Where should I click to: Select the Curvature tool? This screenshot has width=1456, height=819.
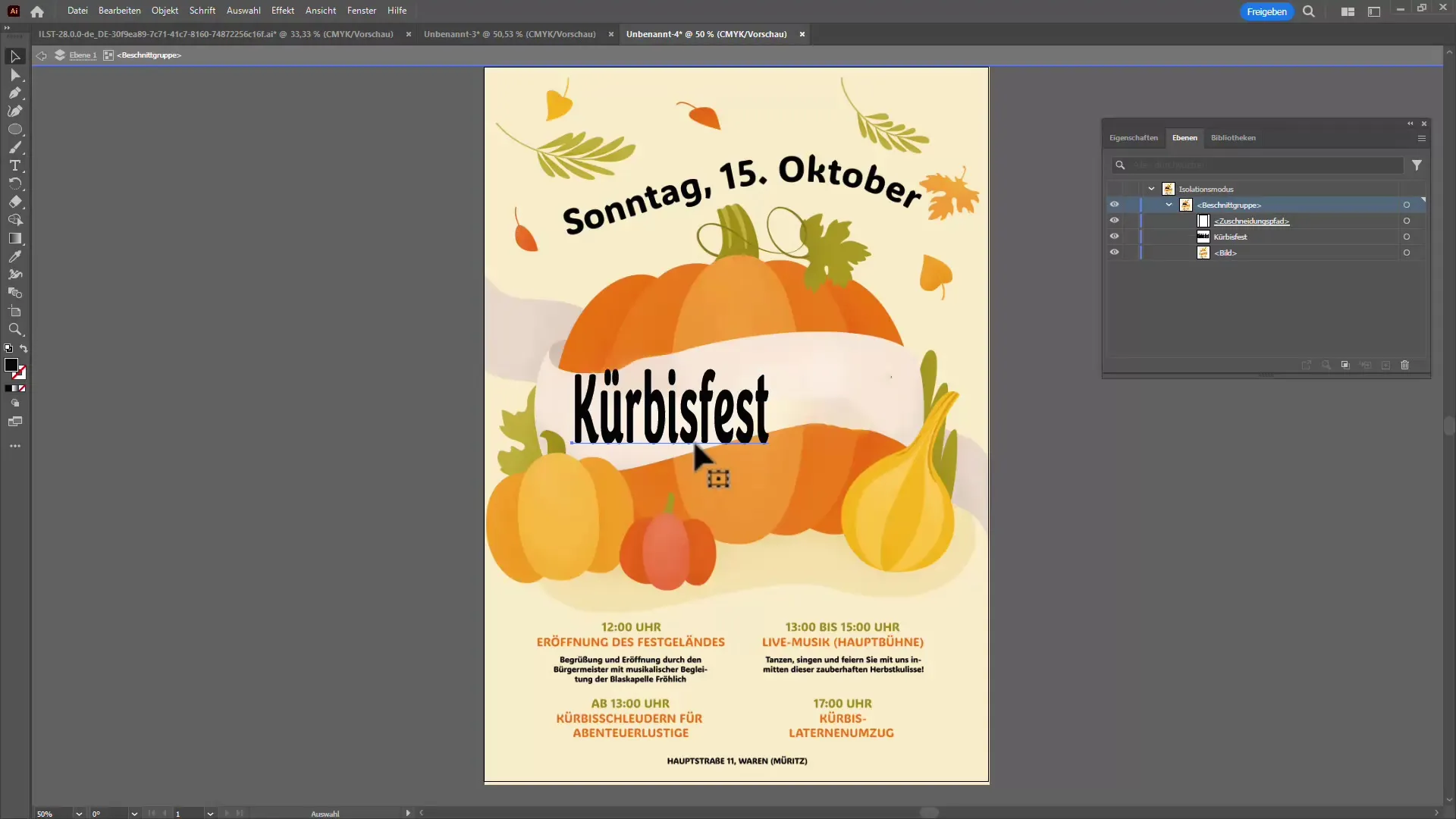pos(15,111)
